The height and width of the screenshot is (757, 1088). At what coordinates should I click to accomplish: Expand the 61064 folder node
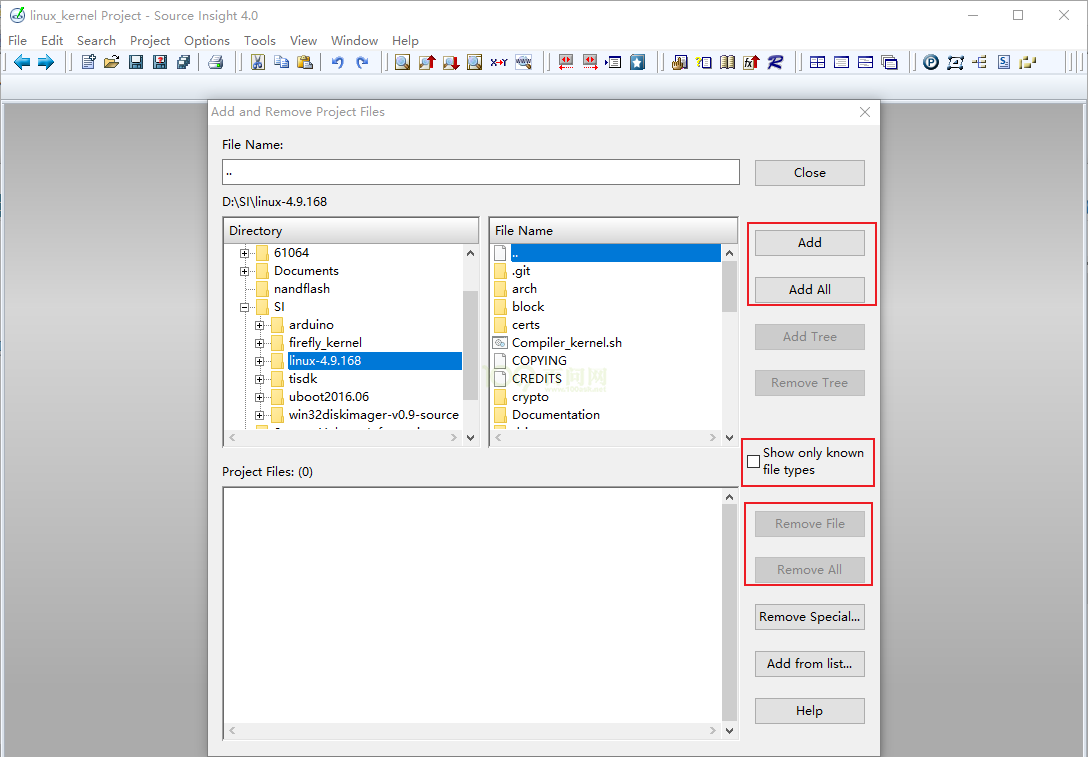(244, 253)
